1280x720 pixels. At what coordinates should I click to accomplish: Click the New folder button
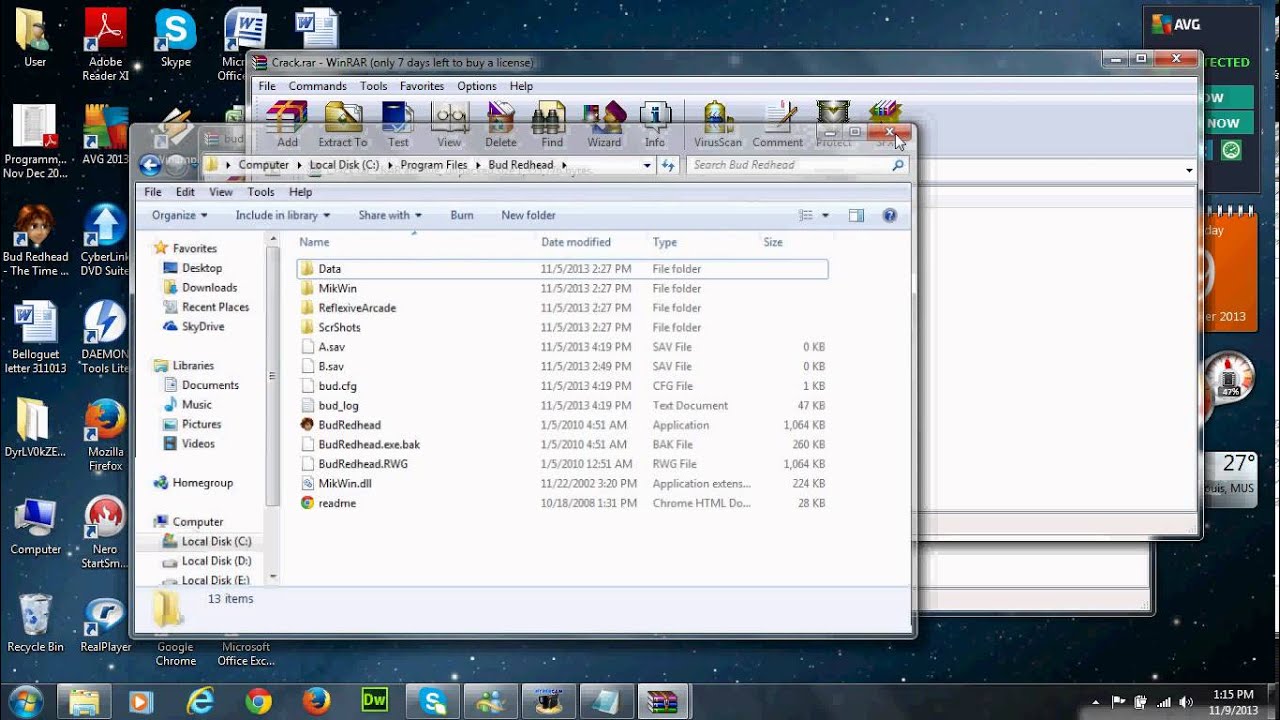coord(528,215)
